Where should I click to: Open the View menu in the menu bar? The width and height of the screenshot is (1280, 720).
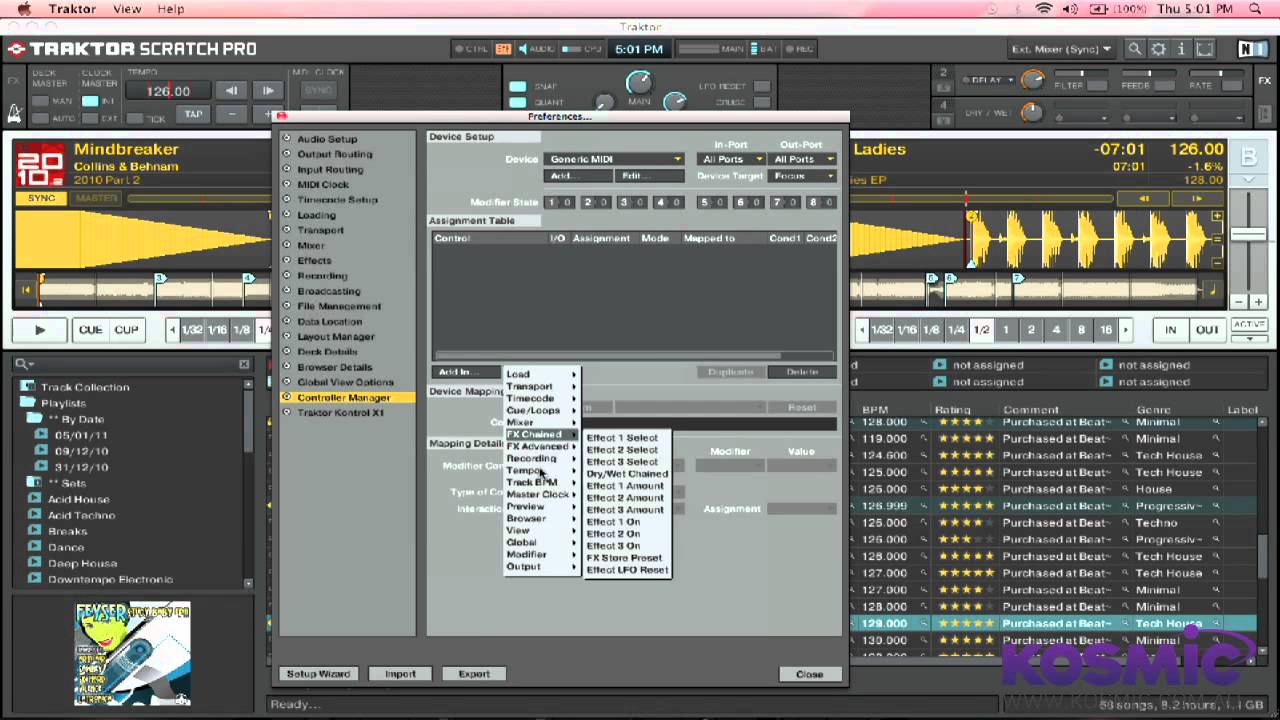pyautogui.click(x=127, y=9)
